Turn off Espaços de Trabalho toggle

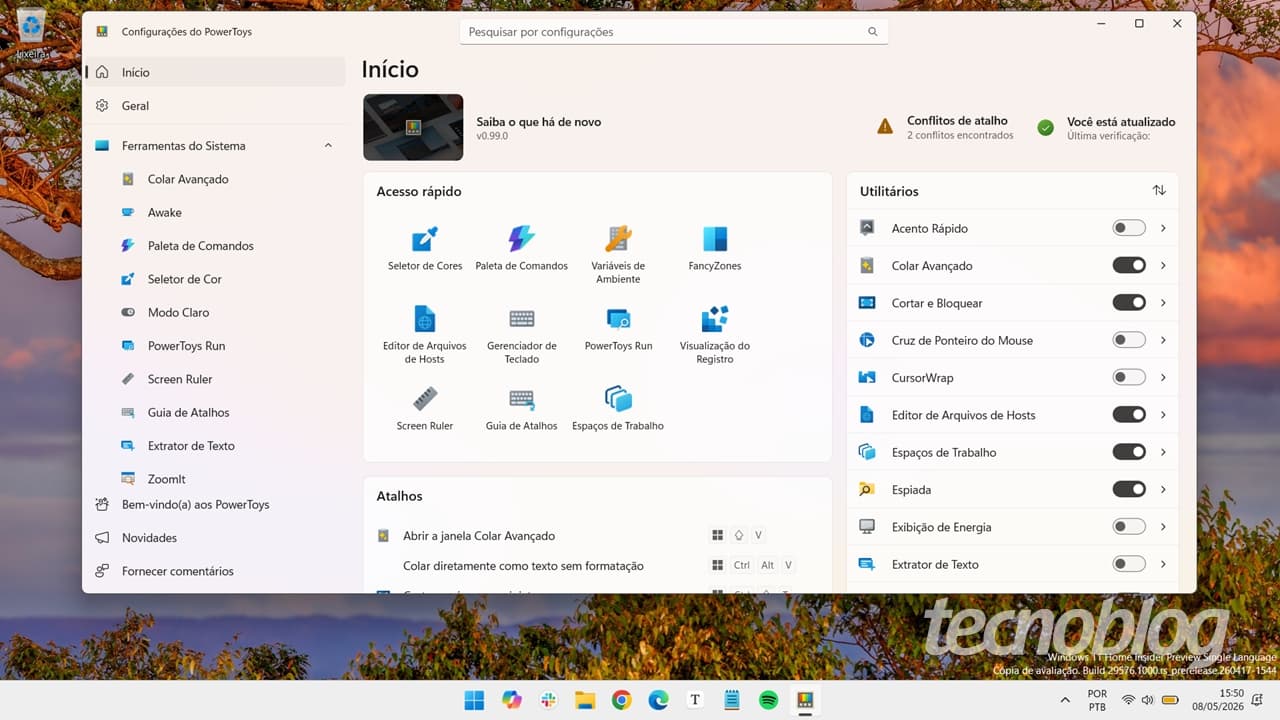(1129, 452)
